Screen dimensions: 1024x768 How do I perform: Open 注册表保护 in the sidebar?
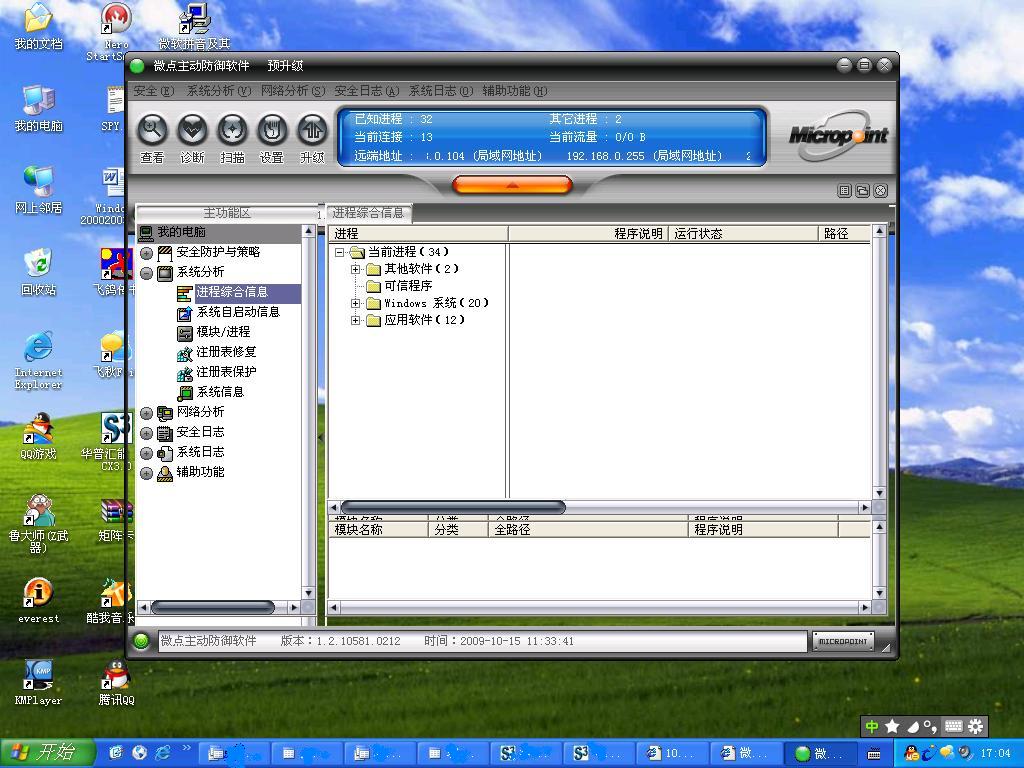click(226, 372)
